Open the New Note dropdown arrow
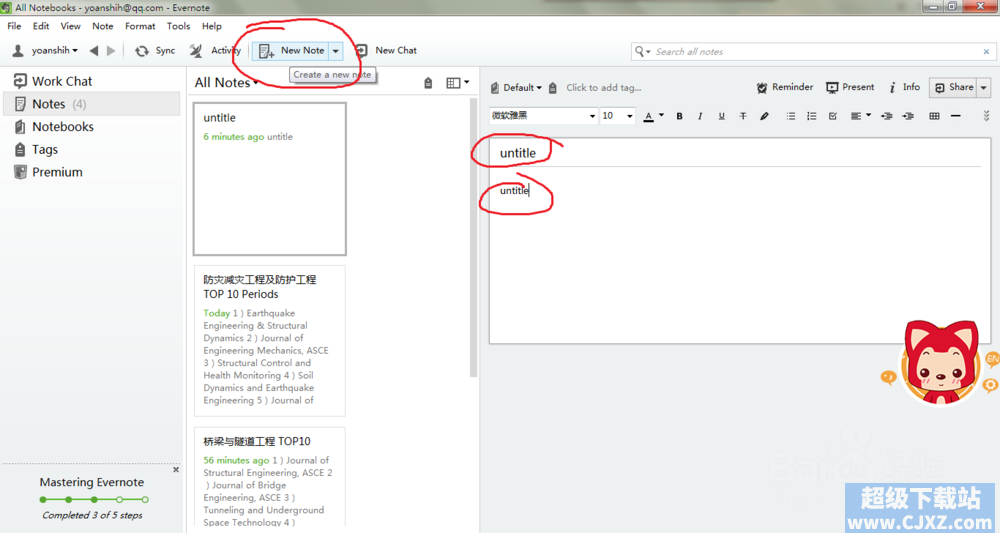 tap(336, 51)
